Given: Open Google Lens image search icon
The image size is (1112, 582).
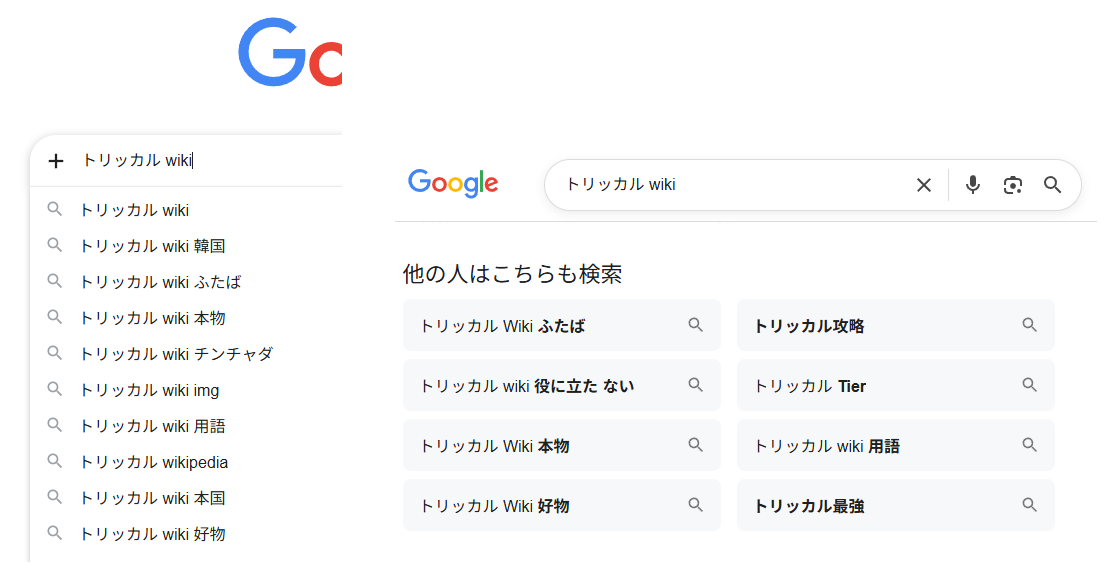Looking at the screenshot, I should [1013, 185].
